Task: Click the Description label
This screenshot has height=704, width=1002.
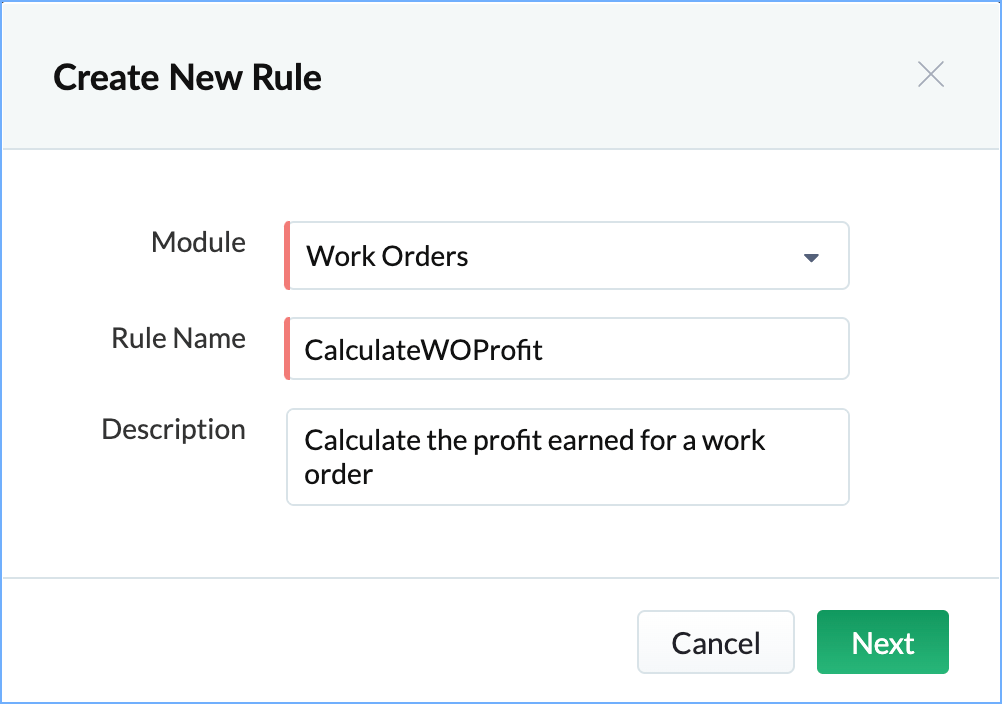Action: [173, 429]
